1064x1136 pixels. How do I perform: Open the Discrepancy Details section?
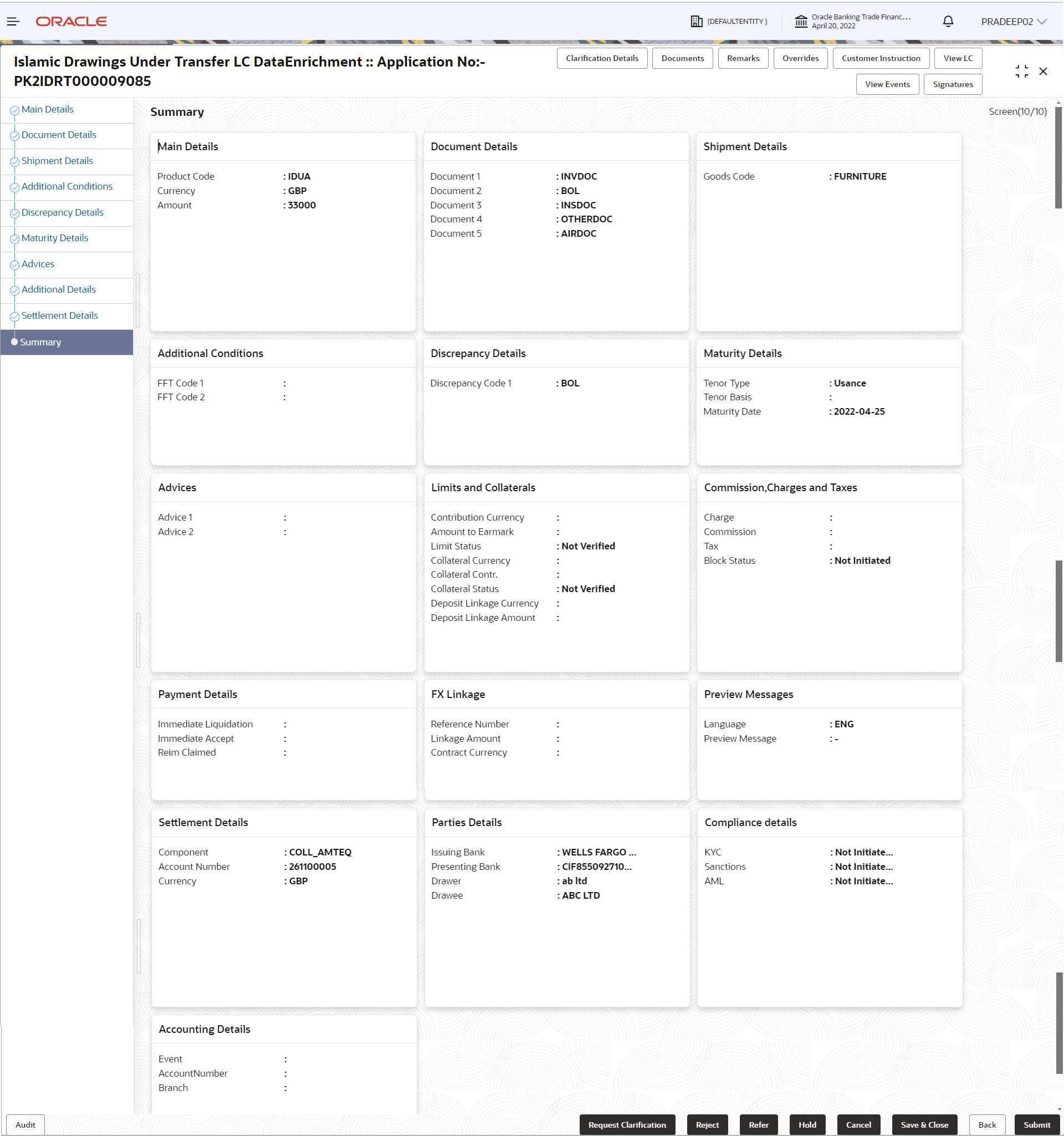coord(62,212)
